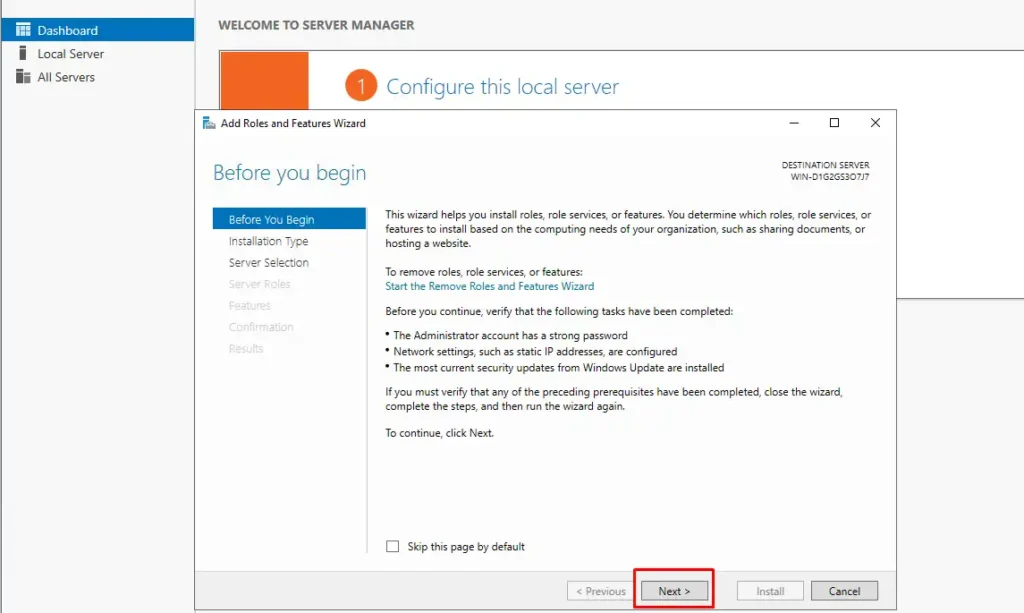
Task: Click the disabled < Previous button
Action: click(x=600, y=591)
